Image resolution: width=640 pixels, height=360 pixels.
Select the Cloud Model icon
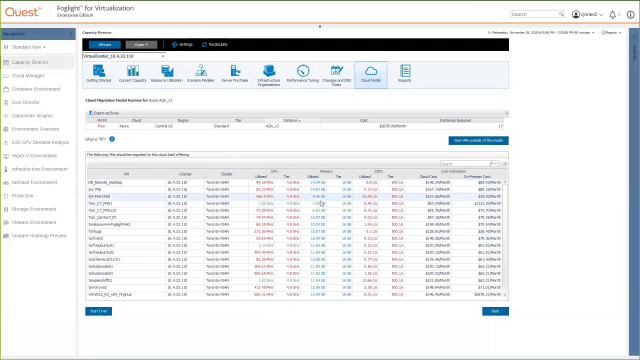(x=371, y=75)
